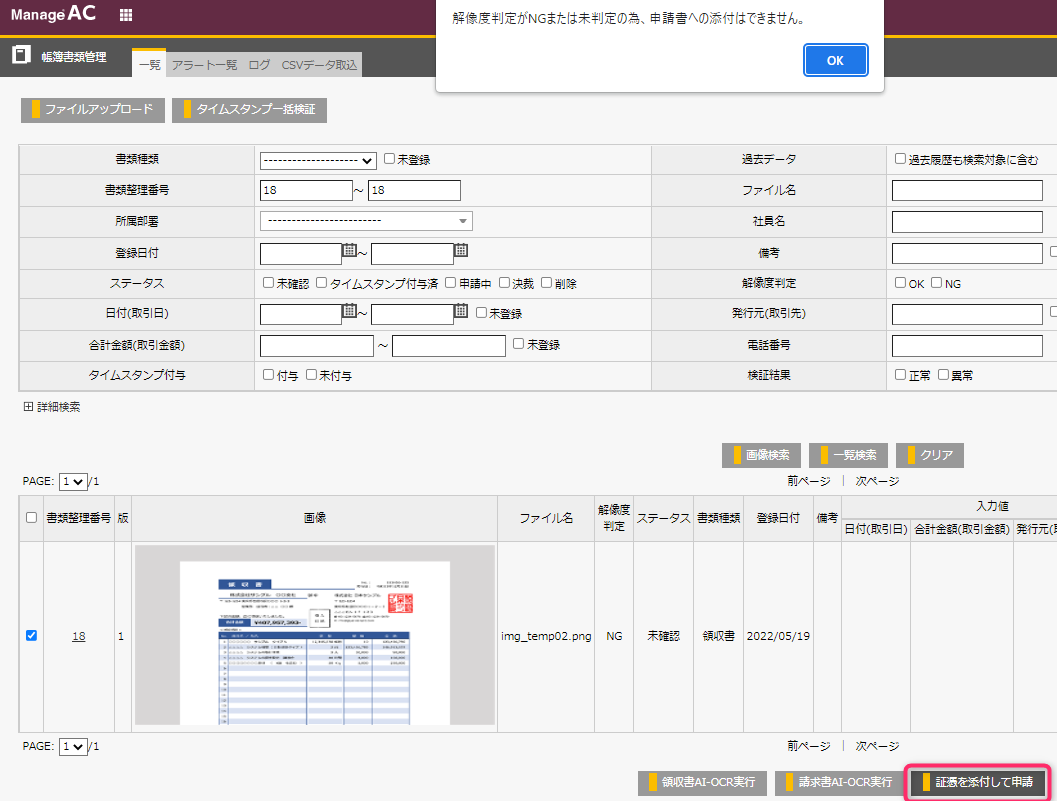Switch to the CSVデータ取込 tab
Viewport: 1057px width, 801px height.
319,65
